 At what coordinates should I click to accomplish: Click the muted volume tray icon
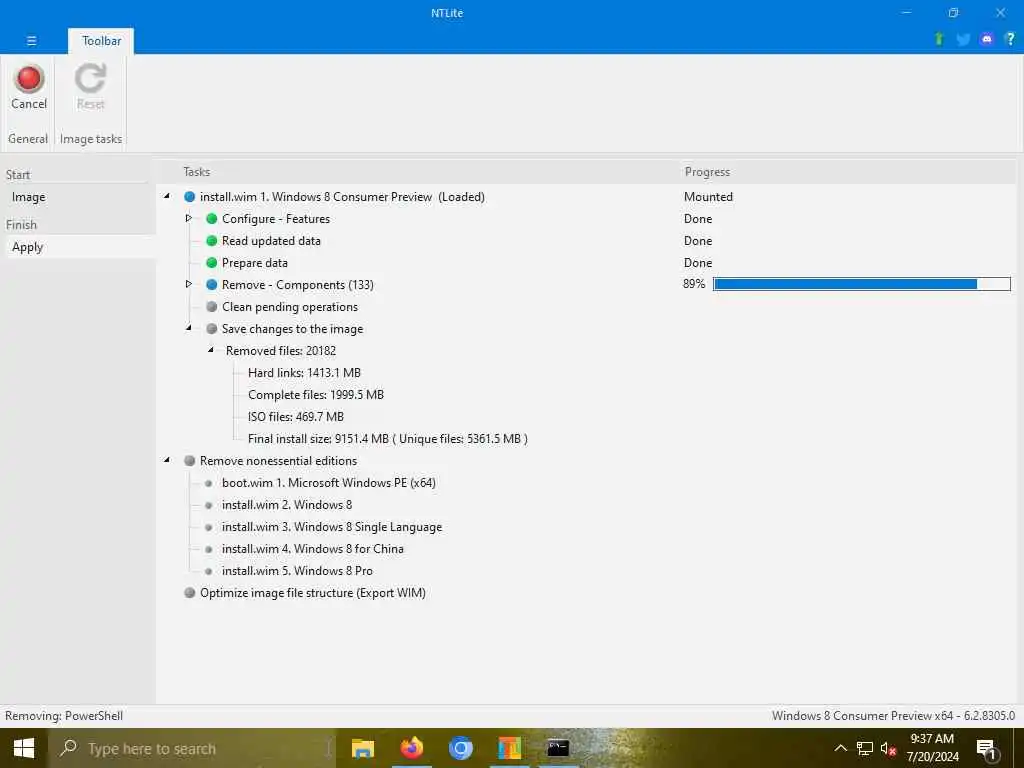pyautogui.click(x=888, y=749)
